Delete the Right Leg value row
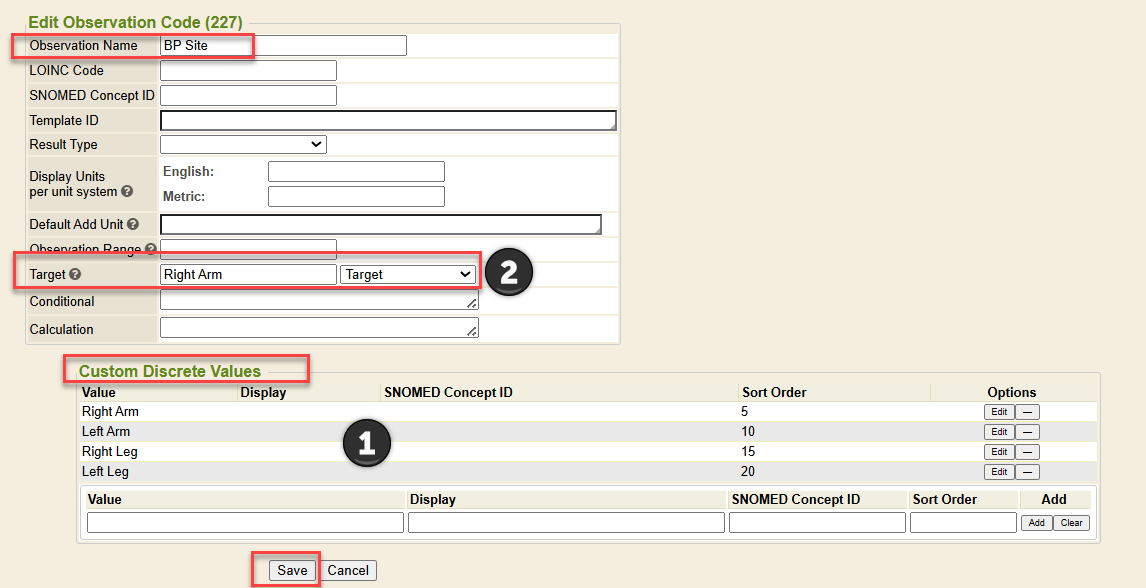The image size is (1146, 588). (1027, 452)
